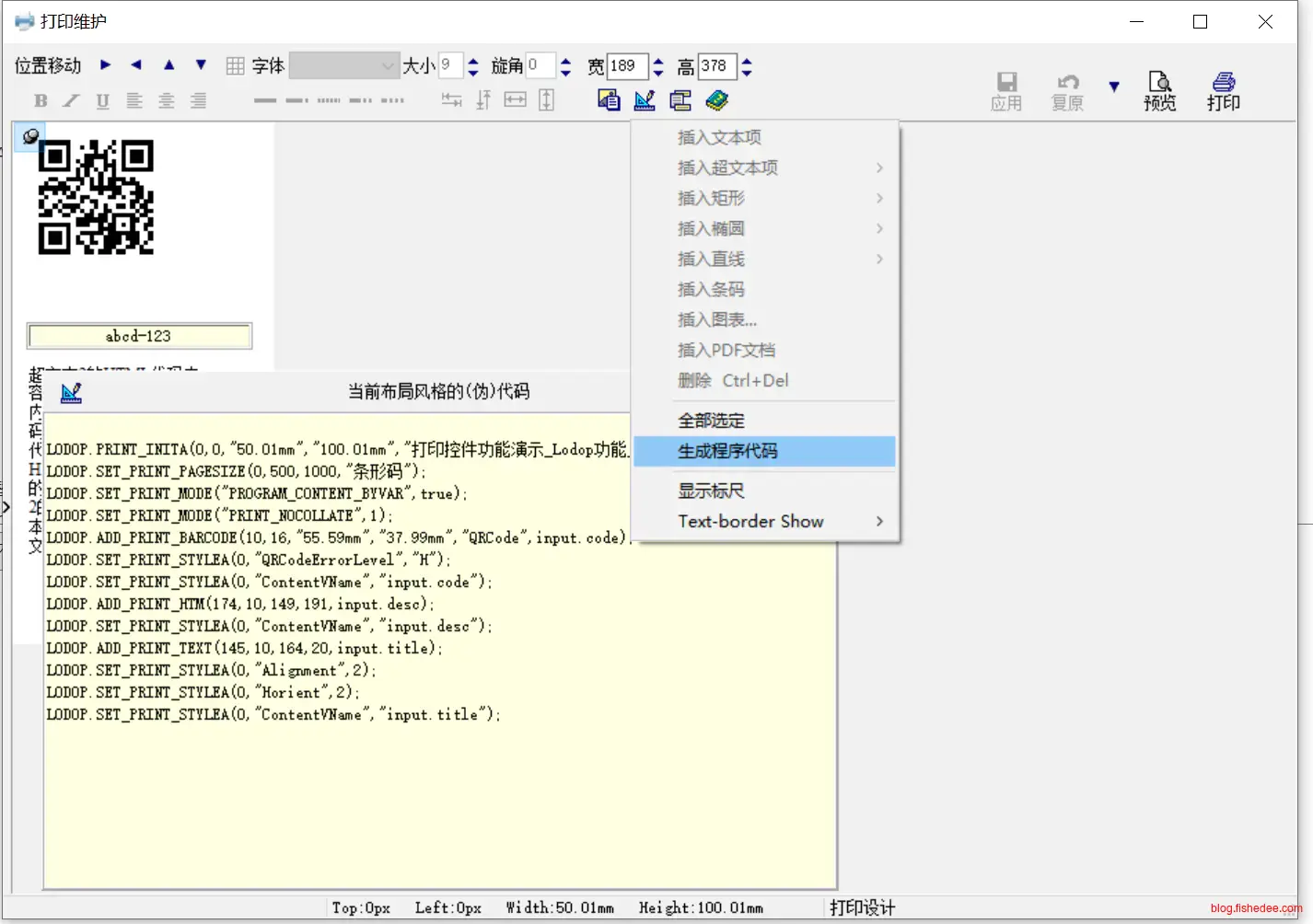Screen dimensions: 1313x924
Task: Toggle italic formatting button
Action: click(71, 101)
